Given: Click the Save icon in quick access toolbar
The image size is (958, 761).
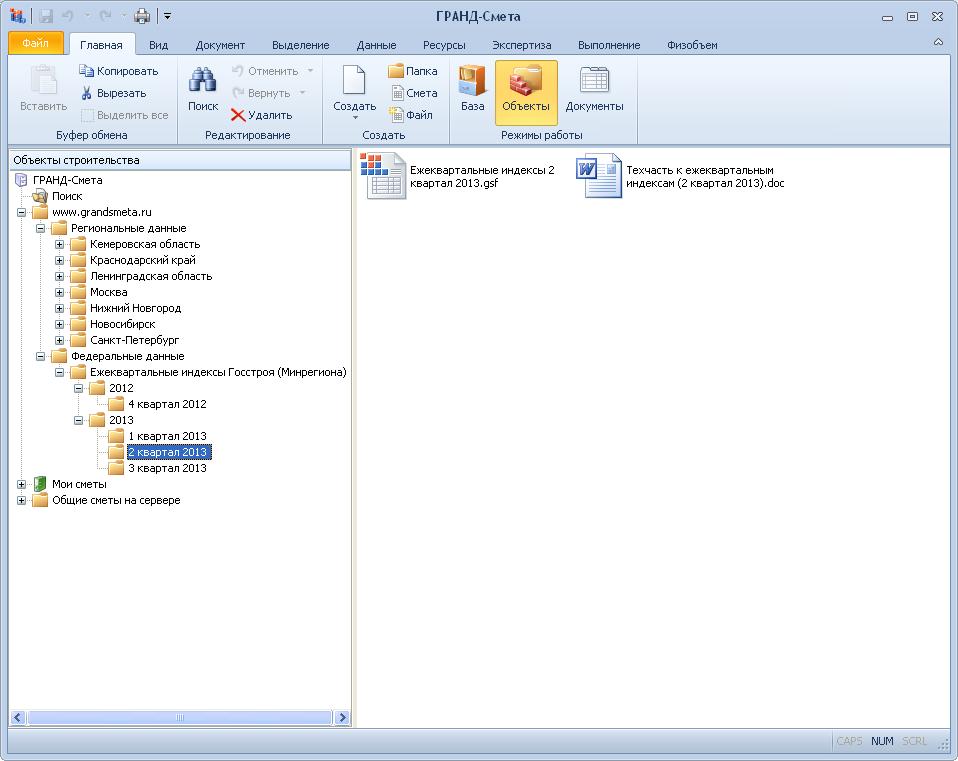Looking at the screenshot, I should tap(46, 16).
